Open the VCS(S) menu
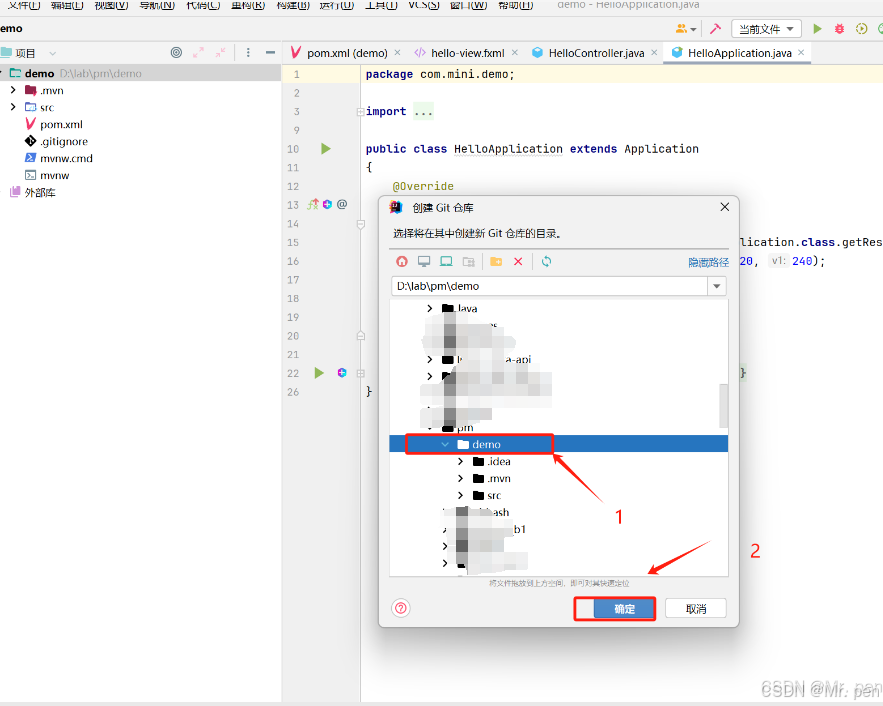 (x=423, y=5)
